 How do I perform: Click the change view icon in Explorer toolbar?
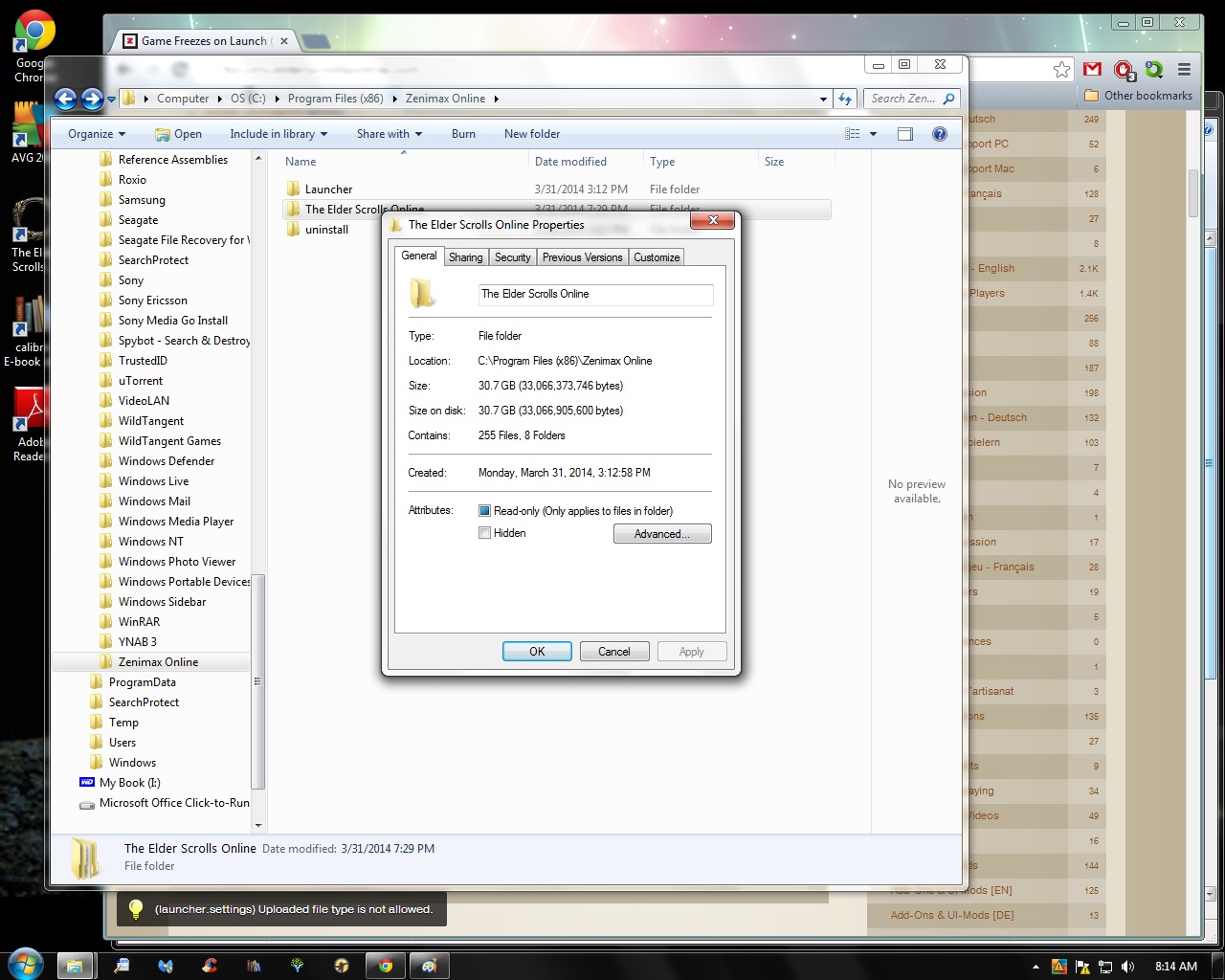click(x=853, y=134)
